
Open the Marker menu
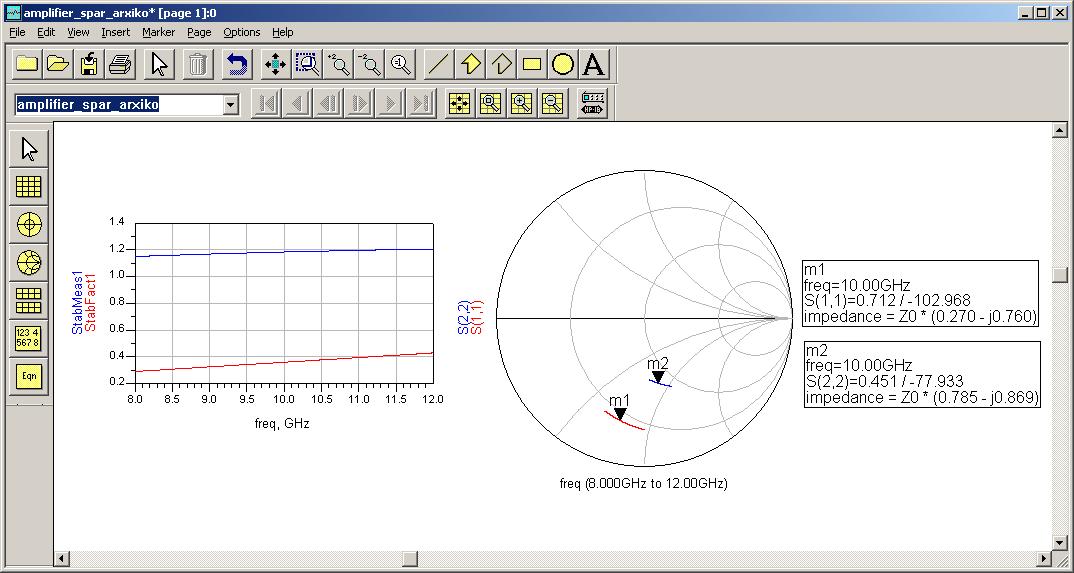coord(158,32)
